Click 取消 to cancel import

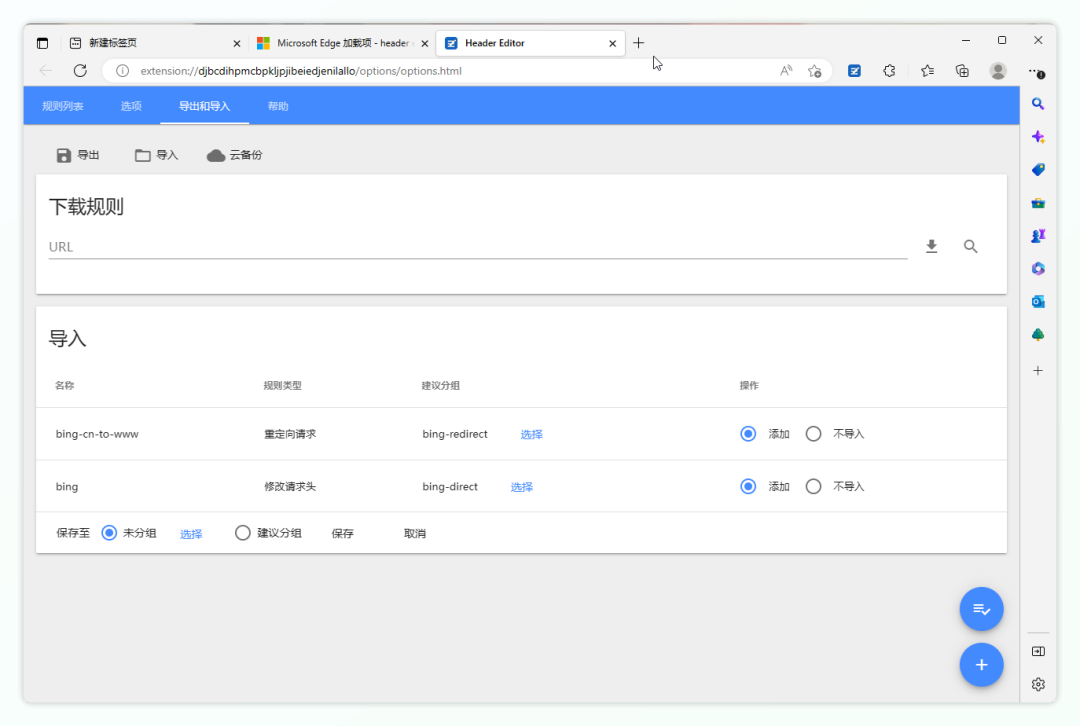coord(415,534)
